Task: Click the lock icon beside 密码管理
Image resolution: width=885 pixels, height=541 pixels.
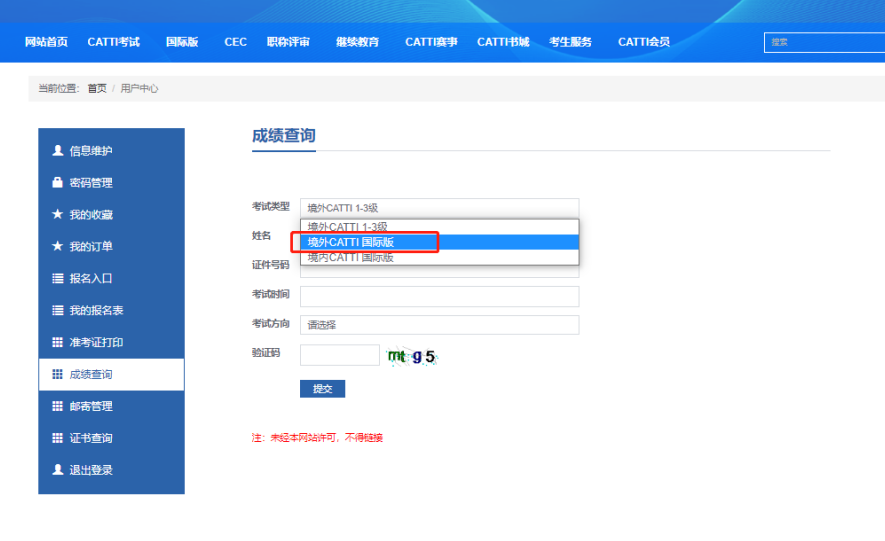Action: click(x=58, y=182)
